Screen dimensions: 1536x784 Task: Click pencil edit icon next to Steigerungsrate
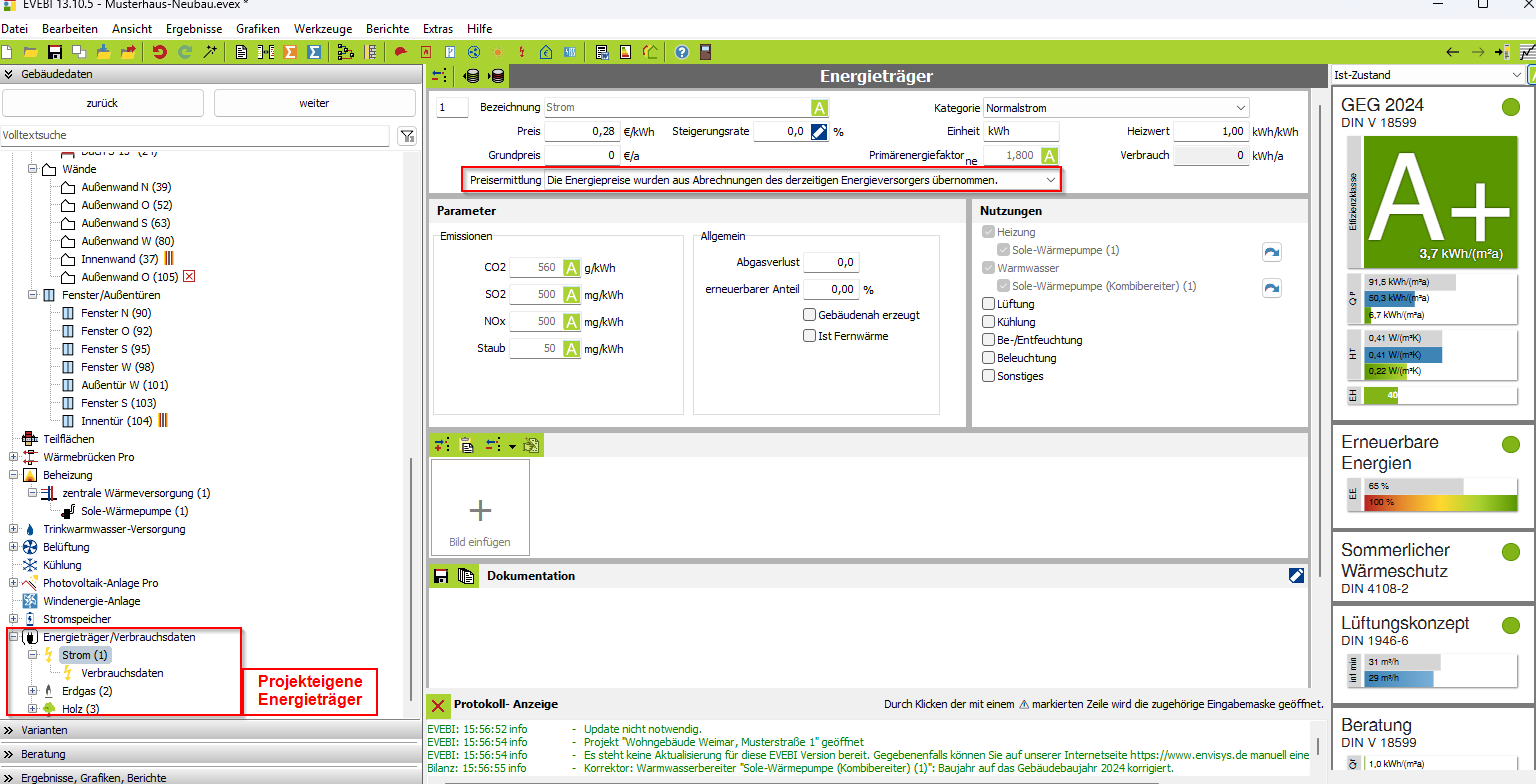[819, 131]
